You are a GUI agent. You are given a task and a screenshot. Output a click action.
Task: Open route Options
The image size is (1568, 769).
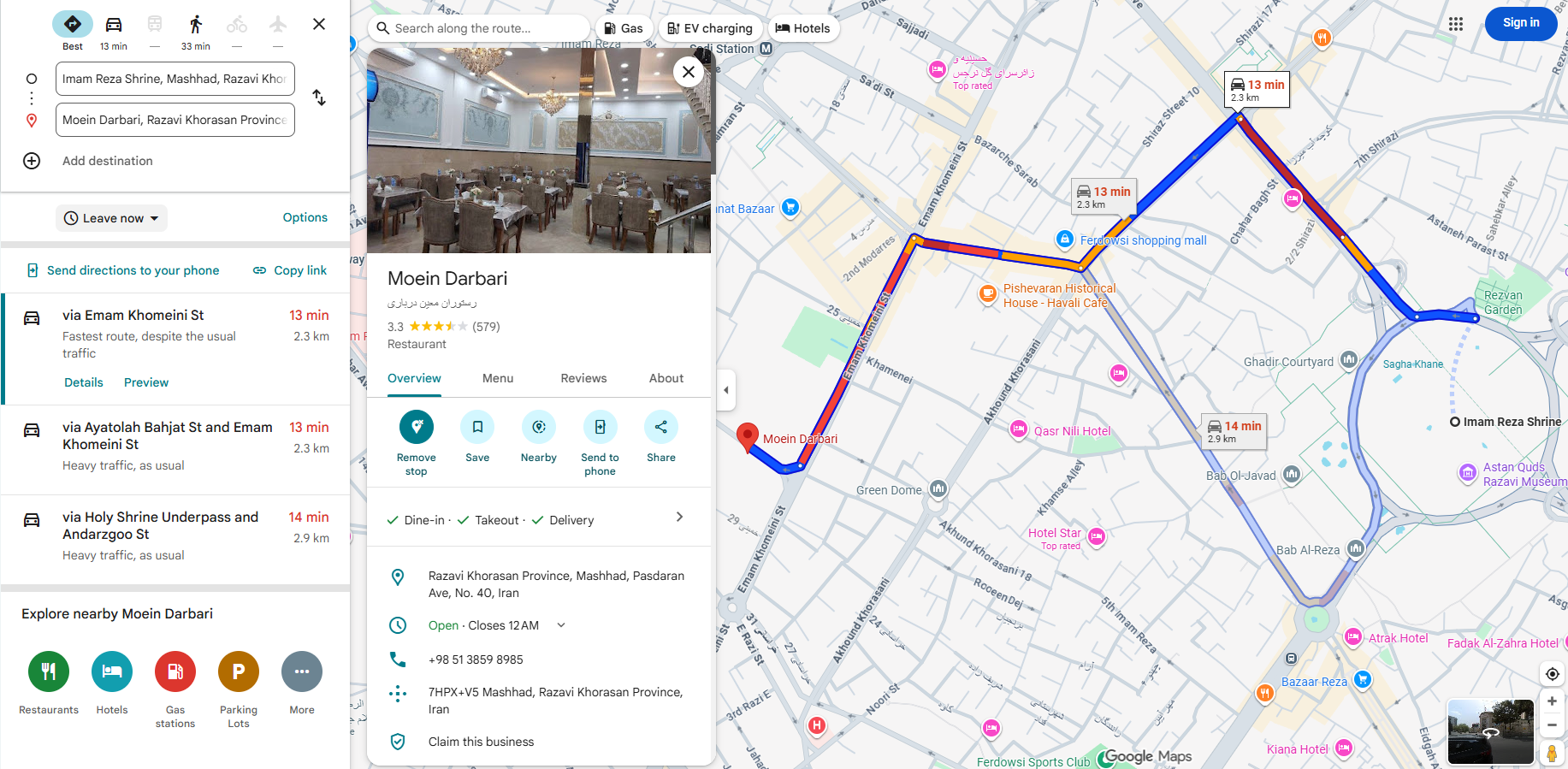pos(305,217)
